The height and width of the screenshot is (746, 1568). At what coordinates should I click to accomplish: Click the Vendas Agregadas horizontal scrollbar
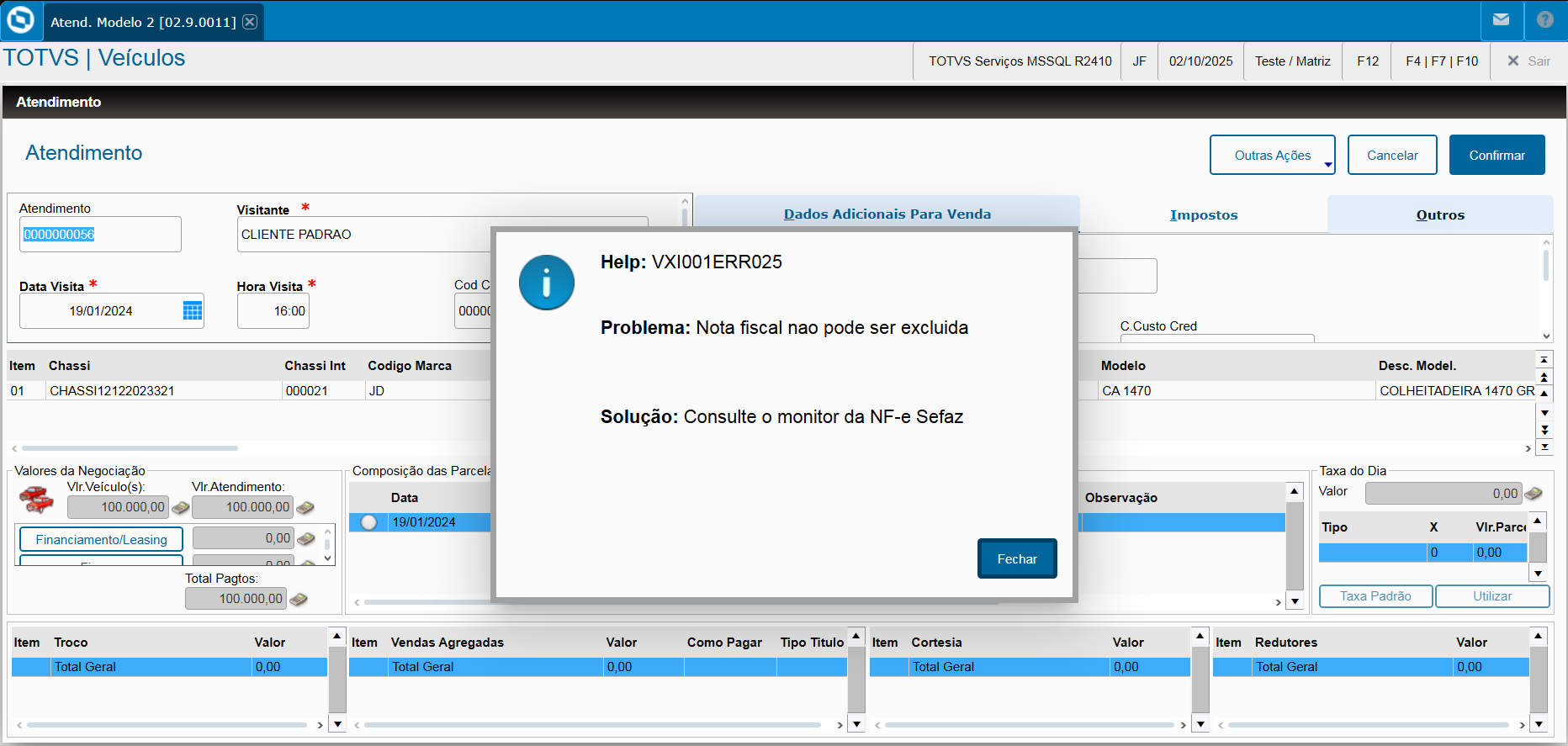[592, 725]
